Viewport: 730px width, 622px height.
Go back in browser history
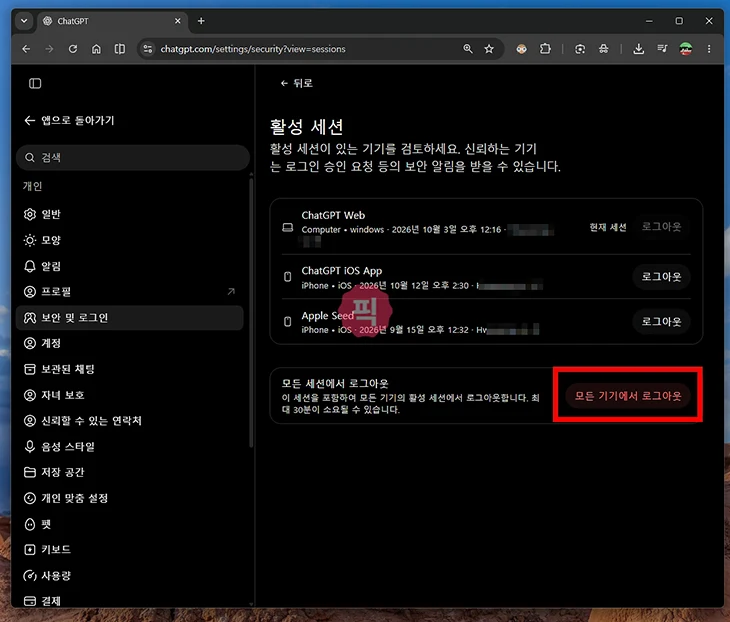pos(26,49)
